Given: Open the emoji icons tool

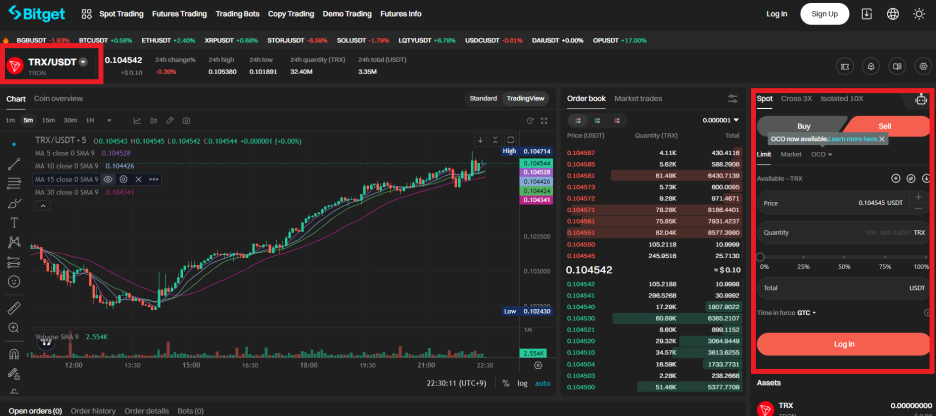Looking at the screenshot, I should pos(14,281).
